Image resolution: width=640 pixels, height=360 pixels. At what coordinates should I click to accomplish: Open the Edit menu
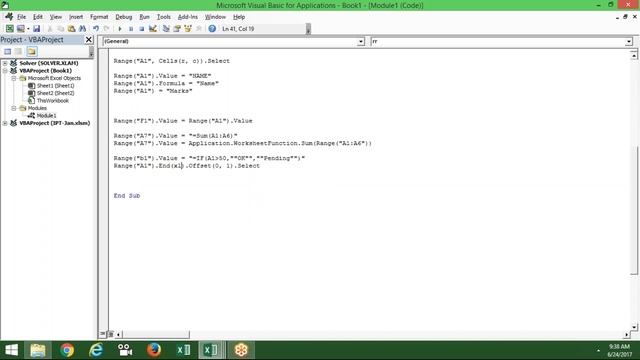pos(38,17)
